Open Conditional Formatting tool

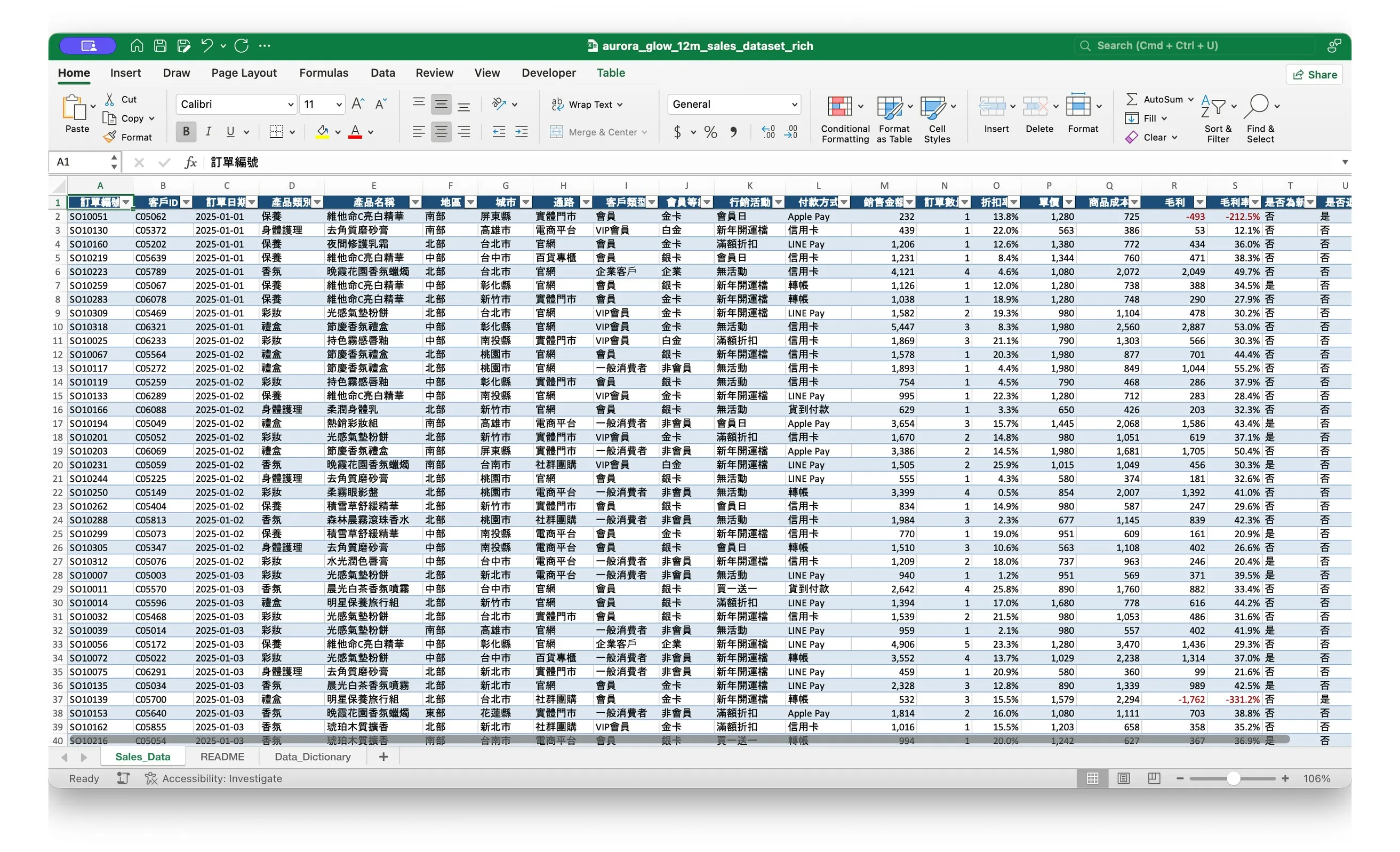tap(840, 107)
